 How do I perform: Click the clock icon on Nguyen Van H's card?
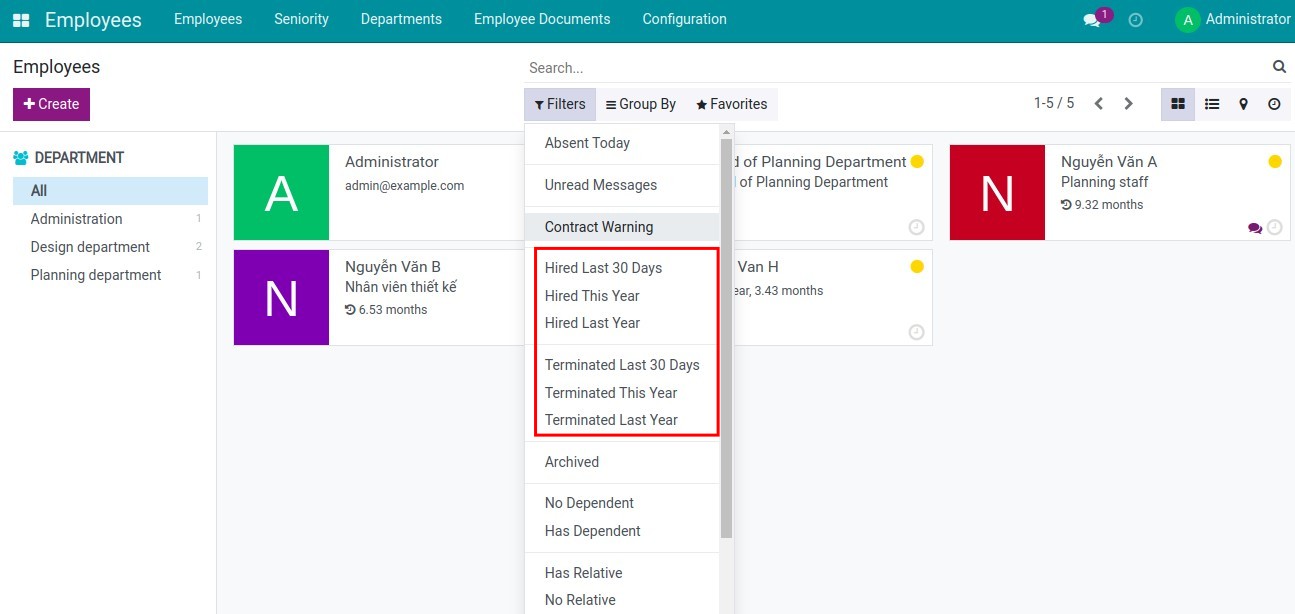tap(915, 332)
